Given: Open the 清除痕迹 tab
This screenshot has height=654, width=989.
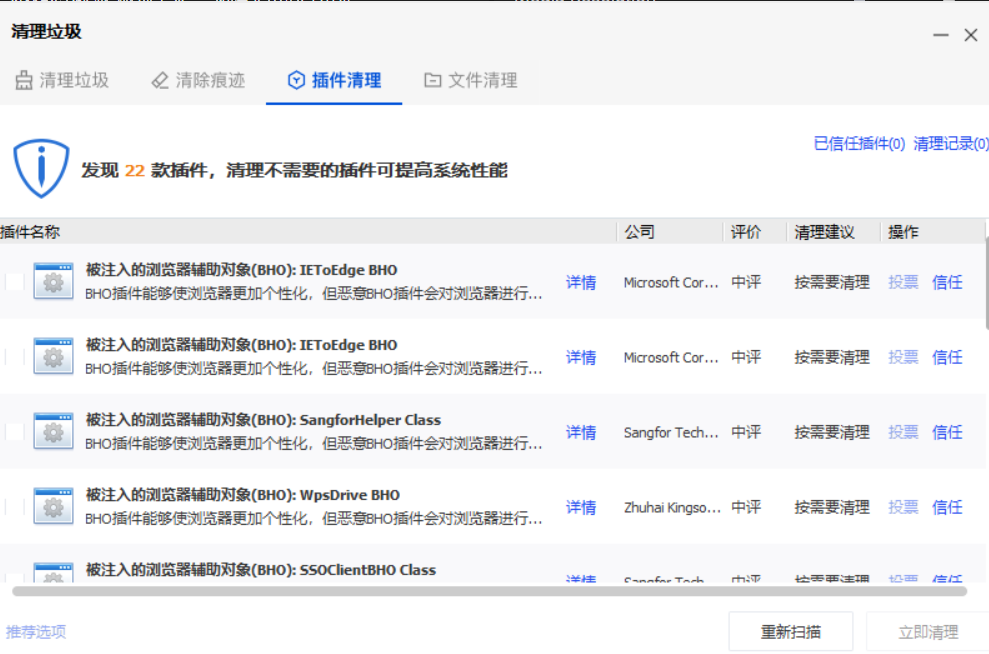Looking at the screenshot, I should [198, 80].
